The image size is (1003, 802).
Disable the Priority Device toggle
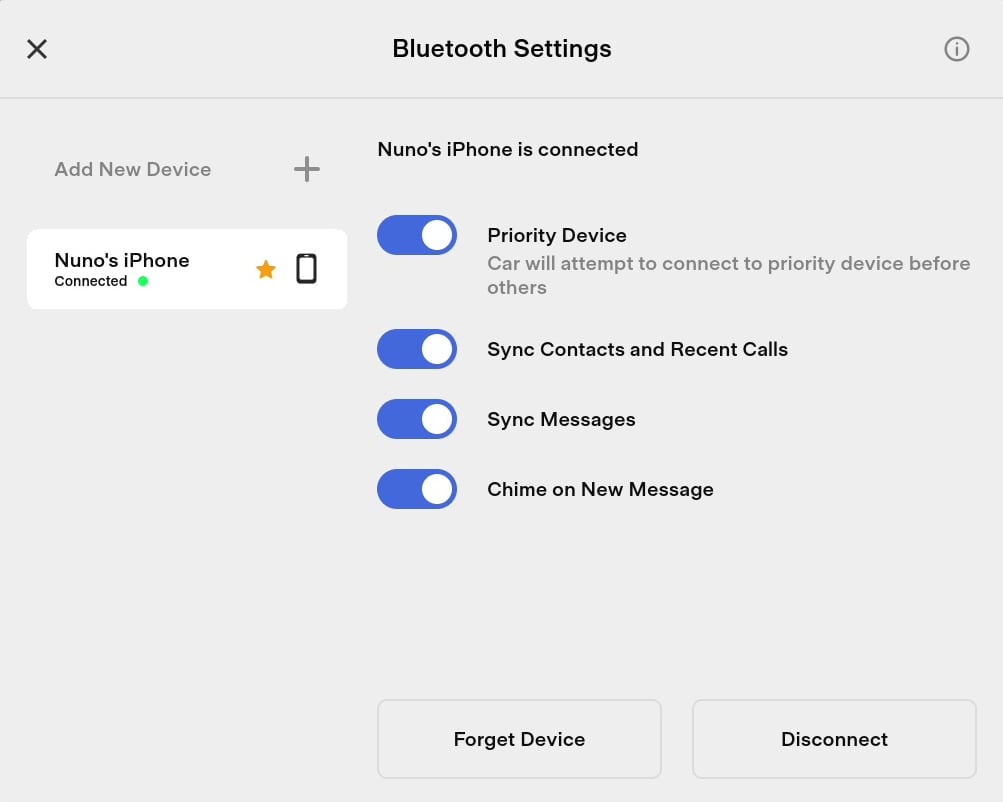[x=417, y=235]
